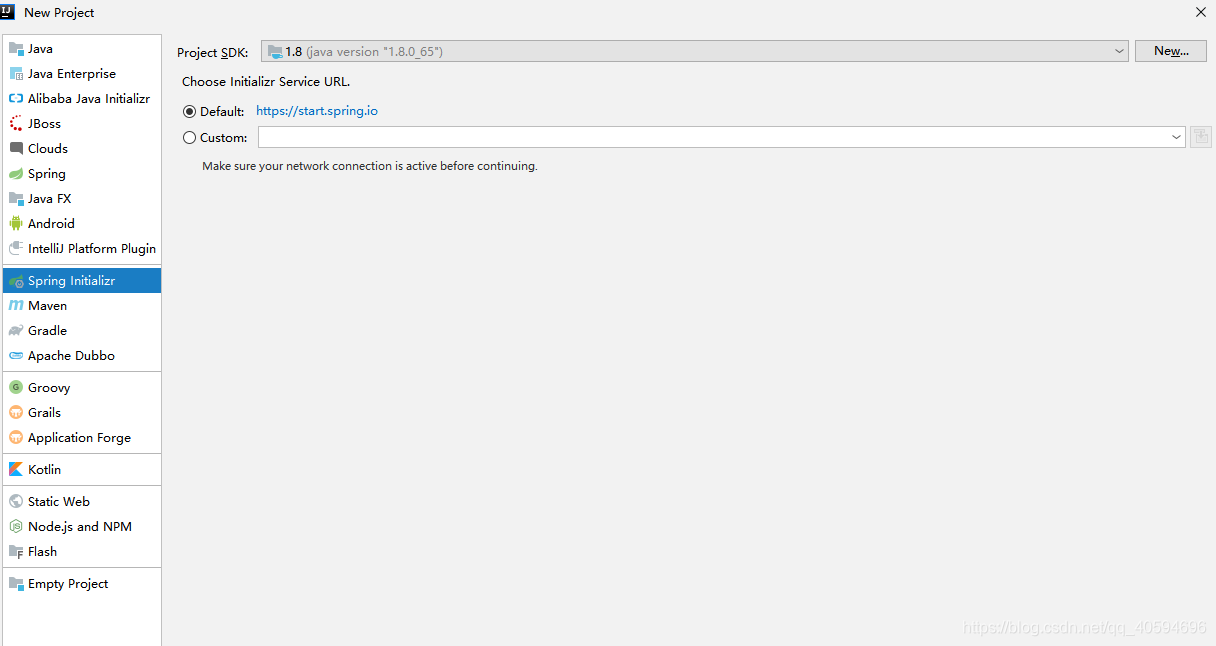Viewport: 1216px width, 646px height.
Task: Click the 'IntelliJ Platform Plugin' label
Action: click(x=92, y=248)
